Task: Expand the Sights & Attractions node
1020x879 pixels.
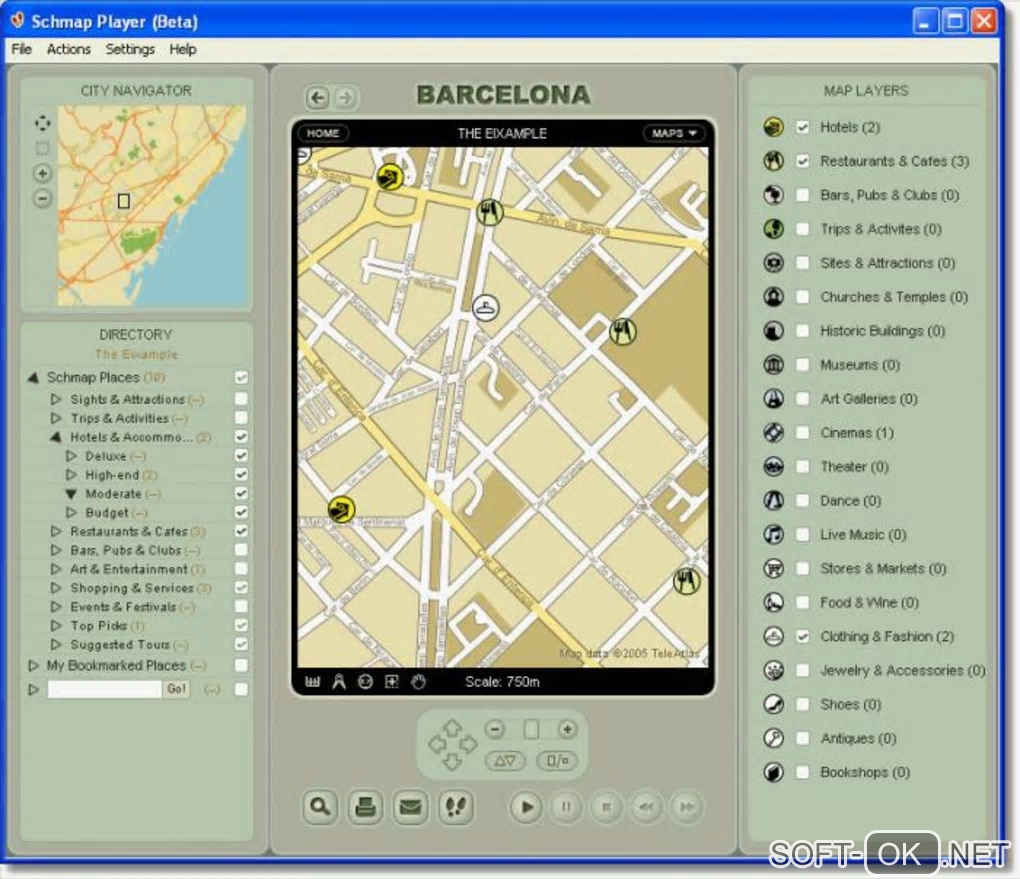Action: tap(56, 399)
